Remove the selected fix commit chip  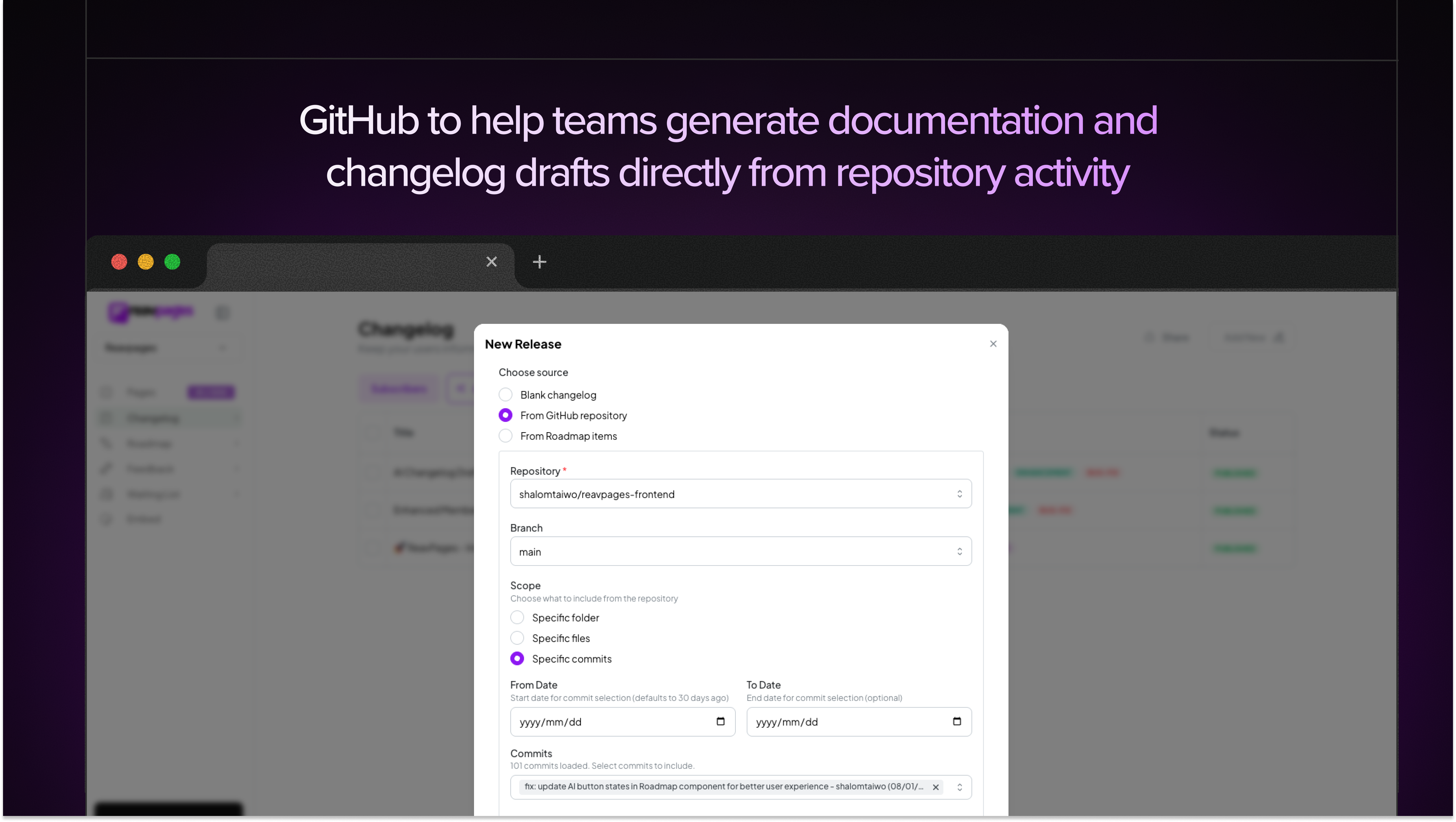936,787
